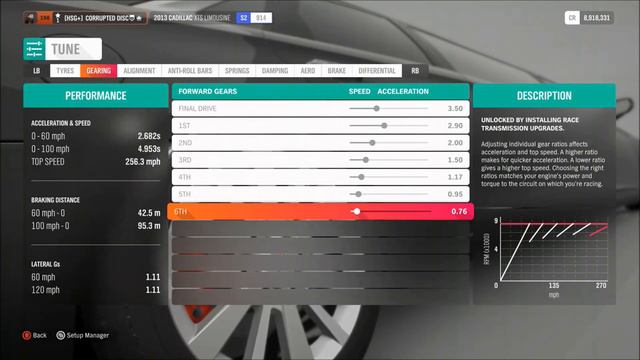
Task: Click the Tune sliders icon
Action: click(34, 49)
